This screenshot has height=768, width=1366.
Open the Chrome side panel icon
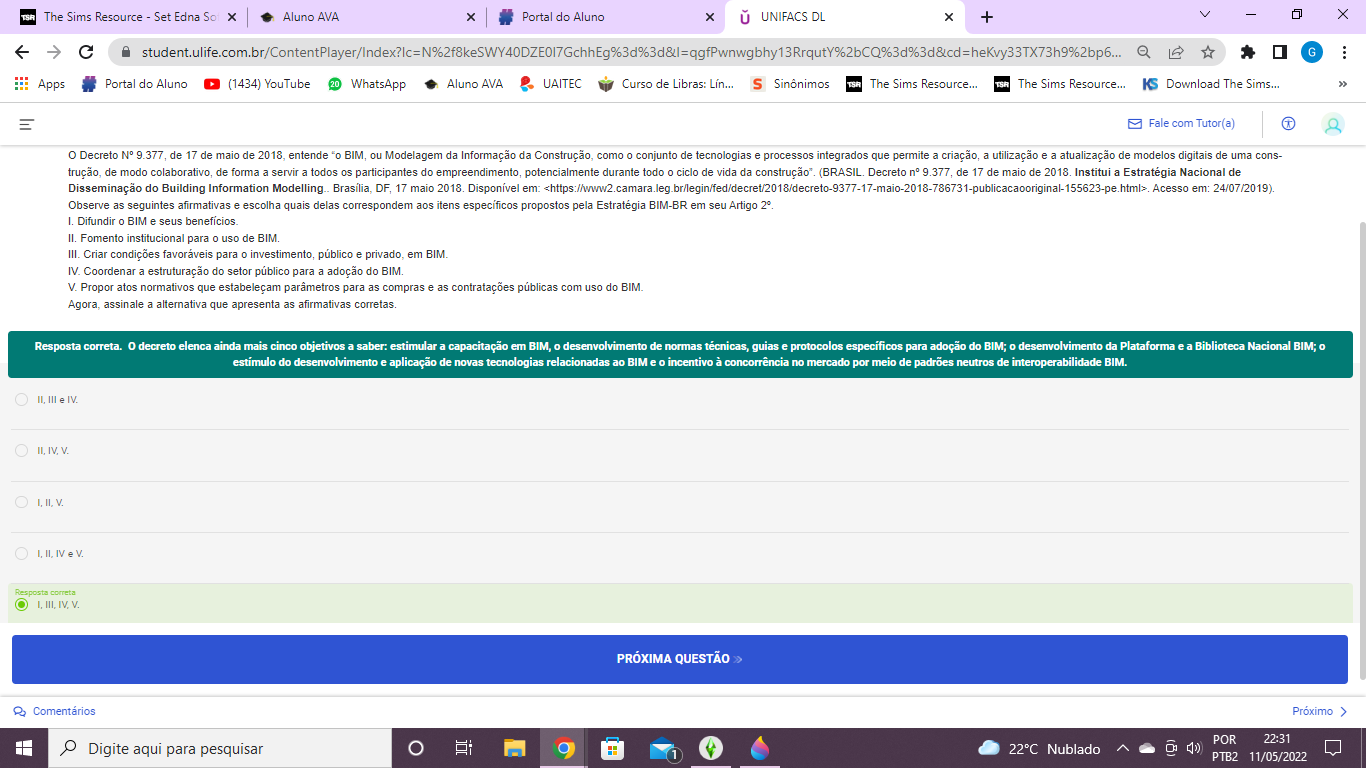(1279, 52)
